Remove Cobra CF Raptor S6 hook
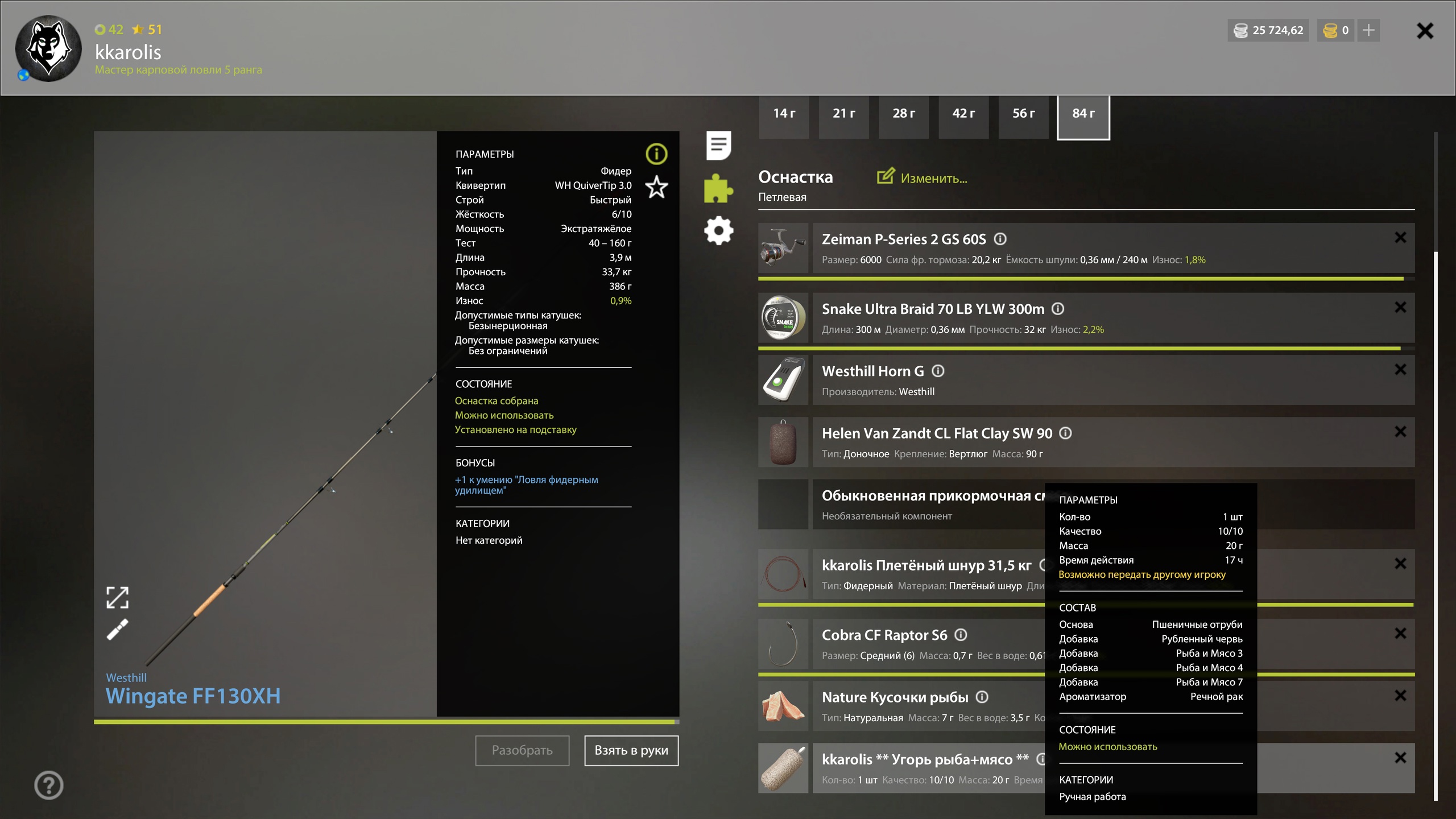This screenshot has height=819, width=1456. [x=1400, y=634]
